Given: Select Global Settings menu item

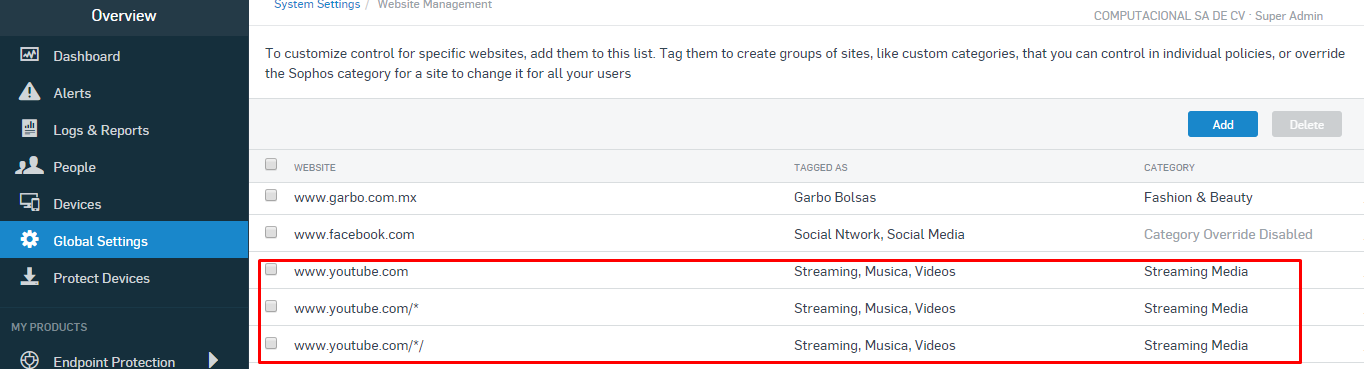Looking at the screenshot, I should 124,241.
